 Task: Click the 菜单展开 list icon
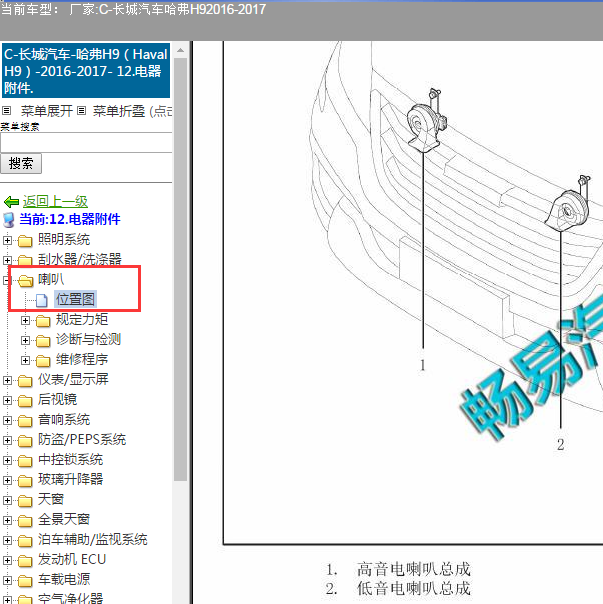[7, 111]
